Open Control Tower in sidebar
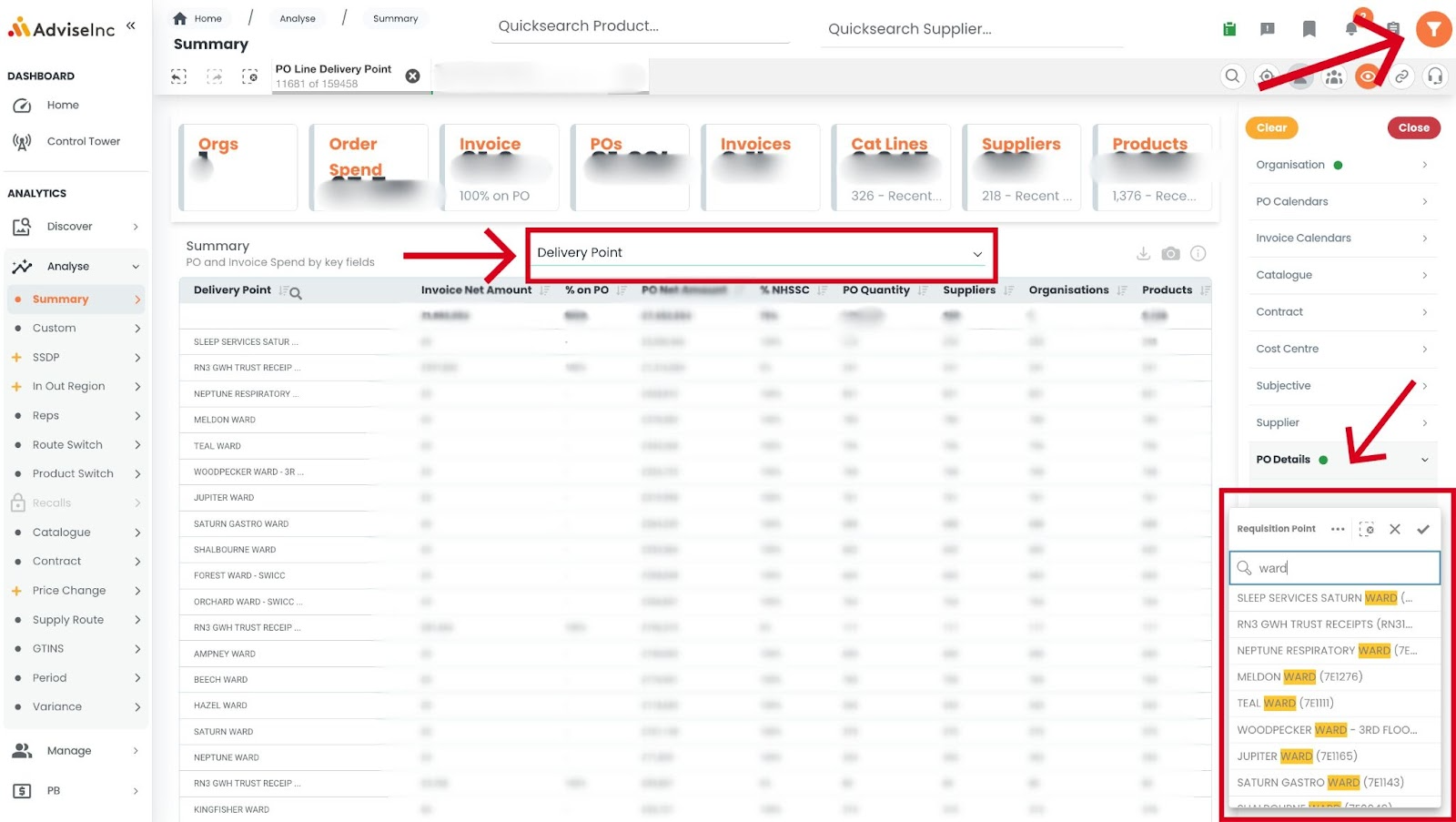This screenshot has width=1456, height=822. (x=84, y=141)
